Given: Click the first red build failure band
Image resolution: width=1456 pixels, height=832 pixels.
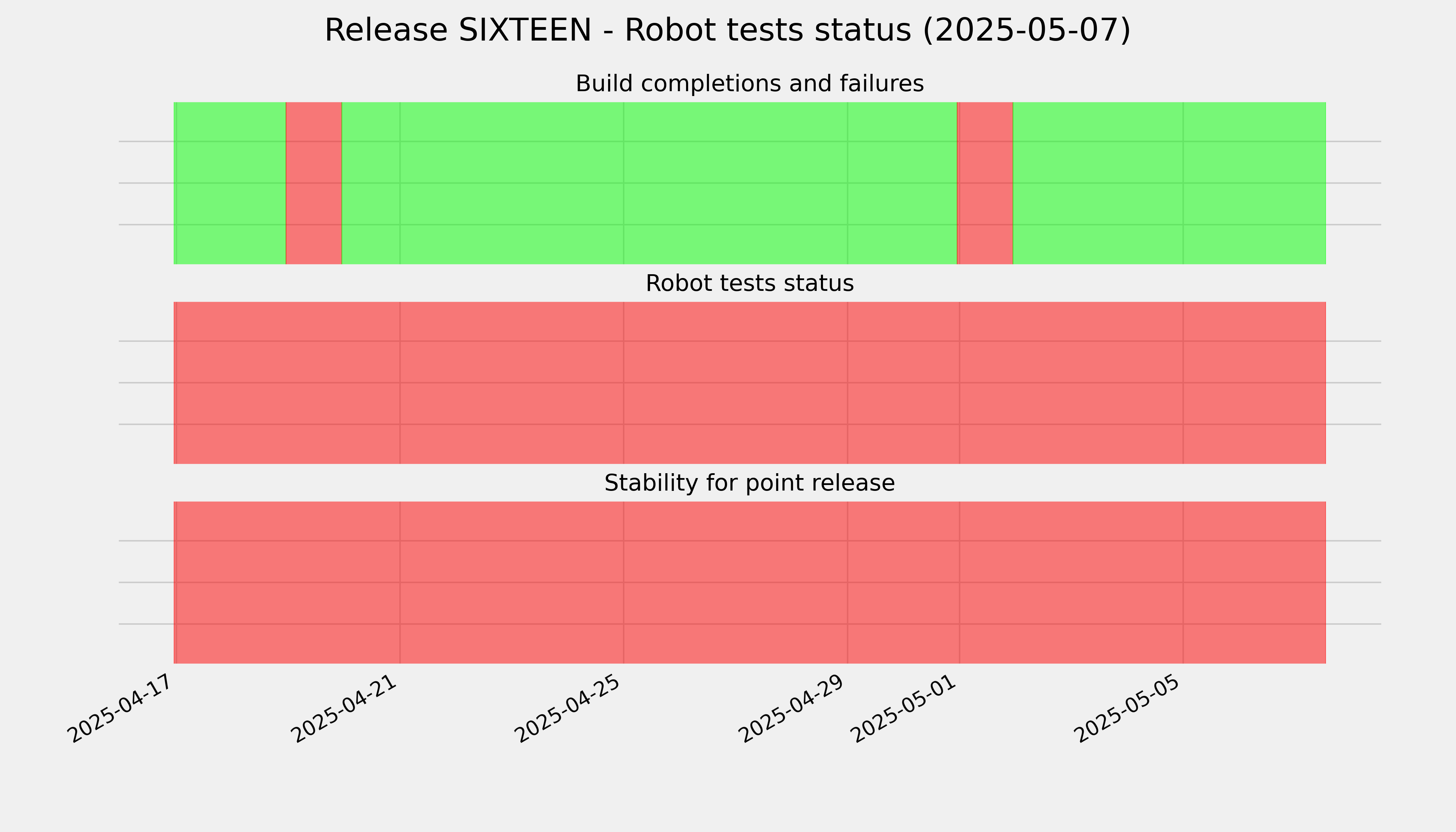Looking at the screenshot, I should click(314, 183).
